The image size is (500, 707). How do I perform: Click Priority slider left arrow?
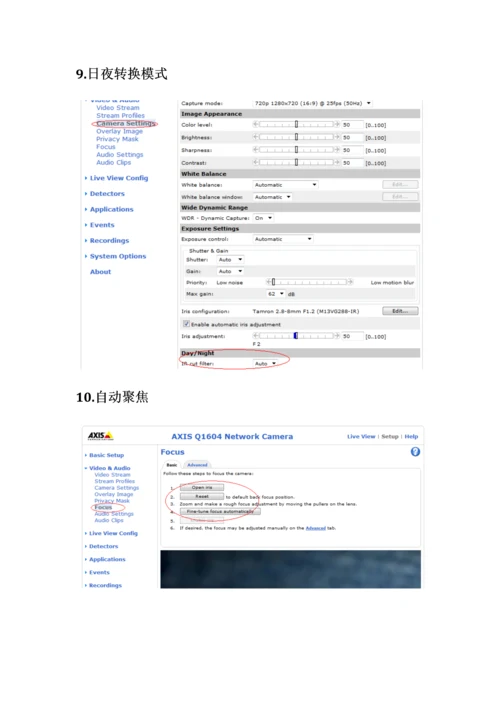[268, 282]
